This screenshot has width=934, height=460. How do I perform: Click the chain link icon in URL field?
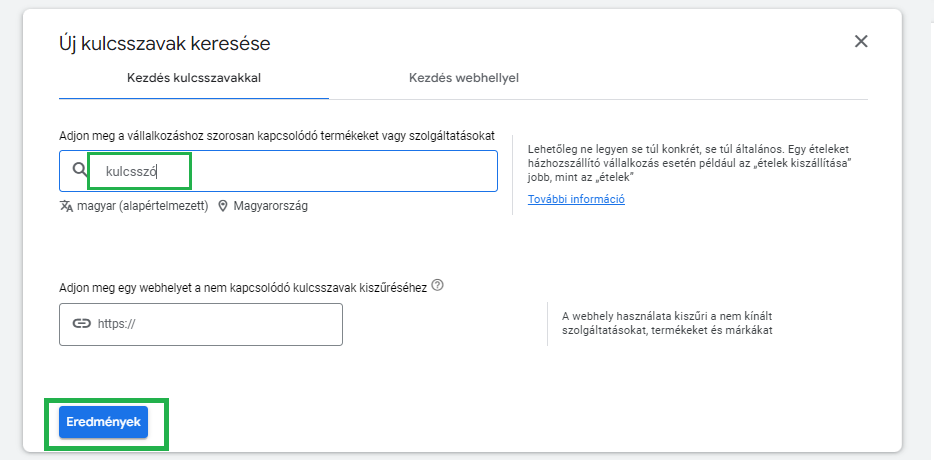(81, 324)
